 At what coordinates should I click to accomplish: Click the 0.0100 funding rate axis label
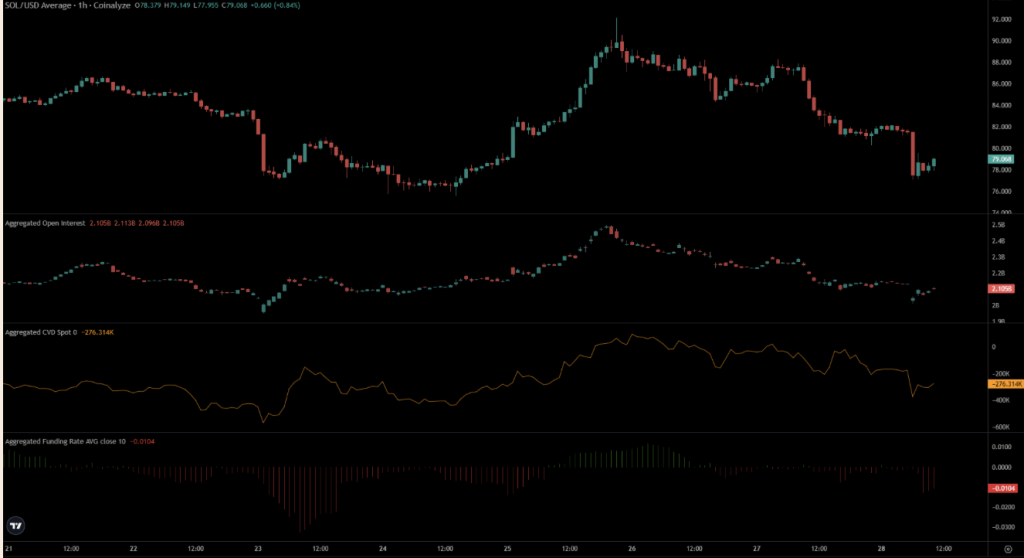(1000, 447)
